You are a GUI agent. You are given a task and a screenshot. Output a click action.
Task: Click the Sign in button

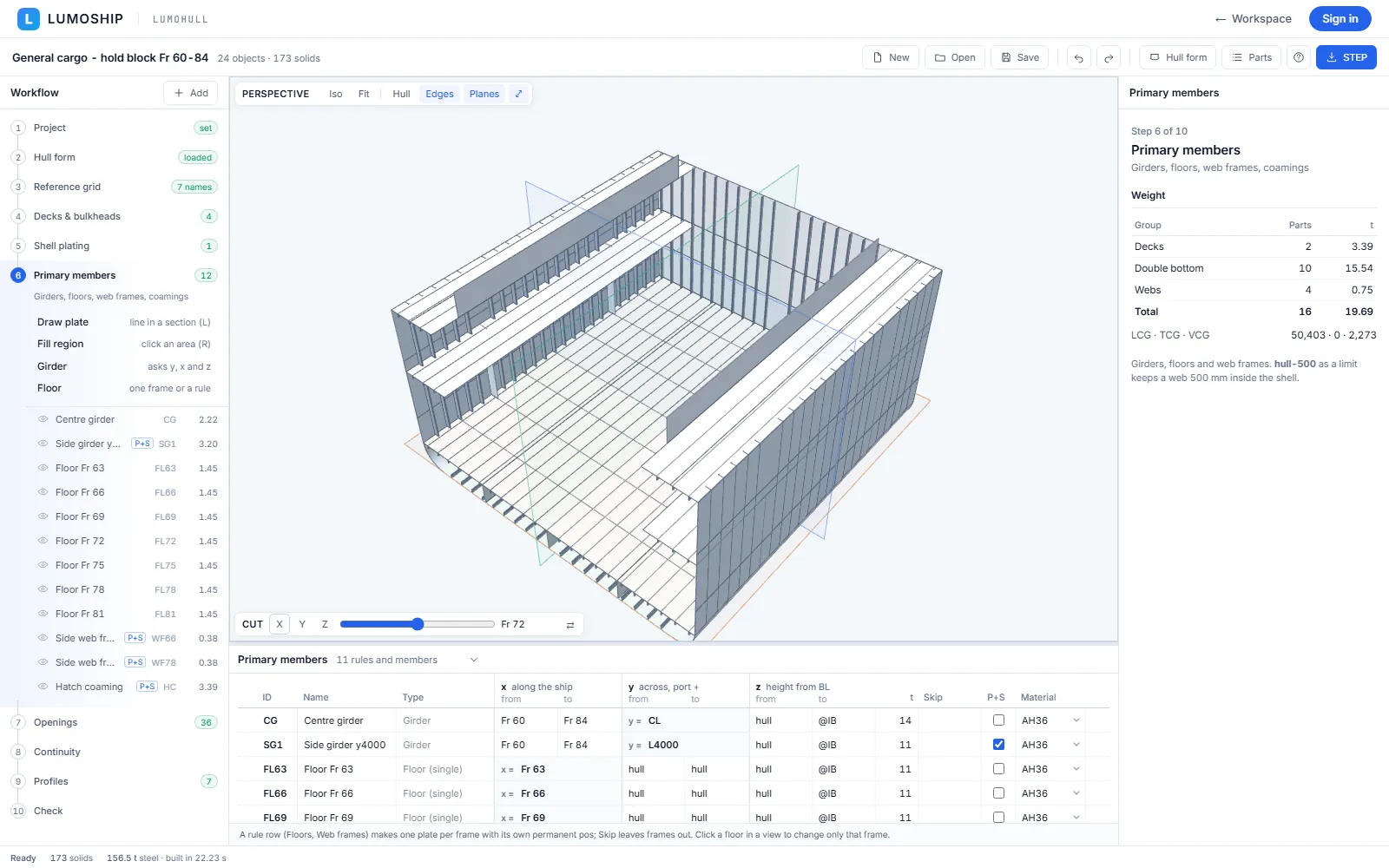pyautogui.click(x=1340, y=18)
